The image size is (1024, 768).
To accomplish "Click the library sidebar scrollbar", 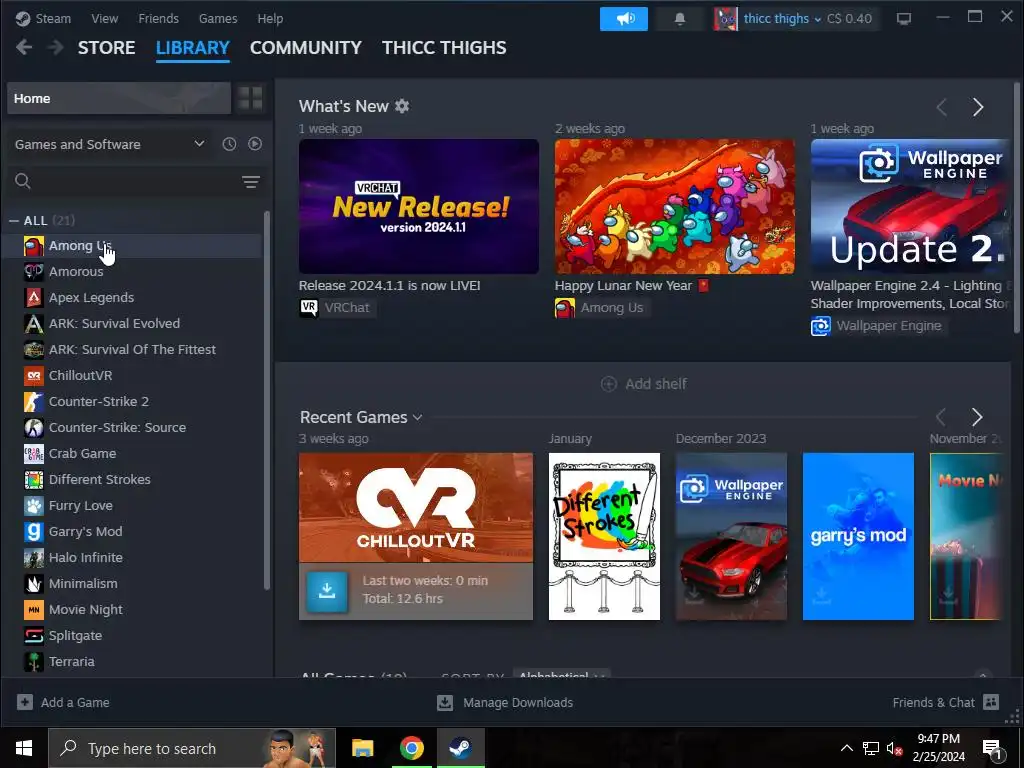I will click(x=266, y=400).
